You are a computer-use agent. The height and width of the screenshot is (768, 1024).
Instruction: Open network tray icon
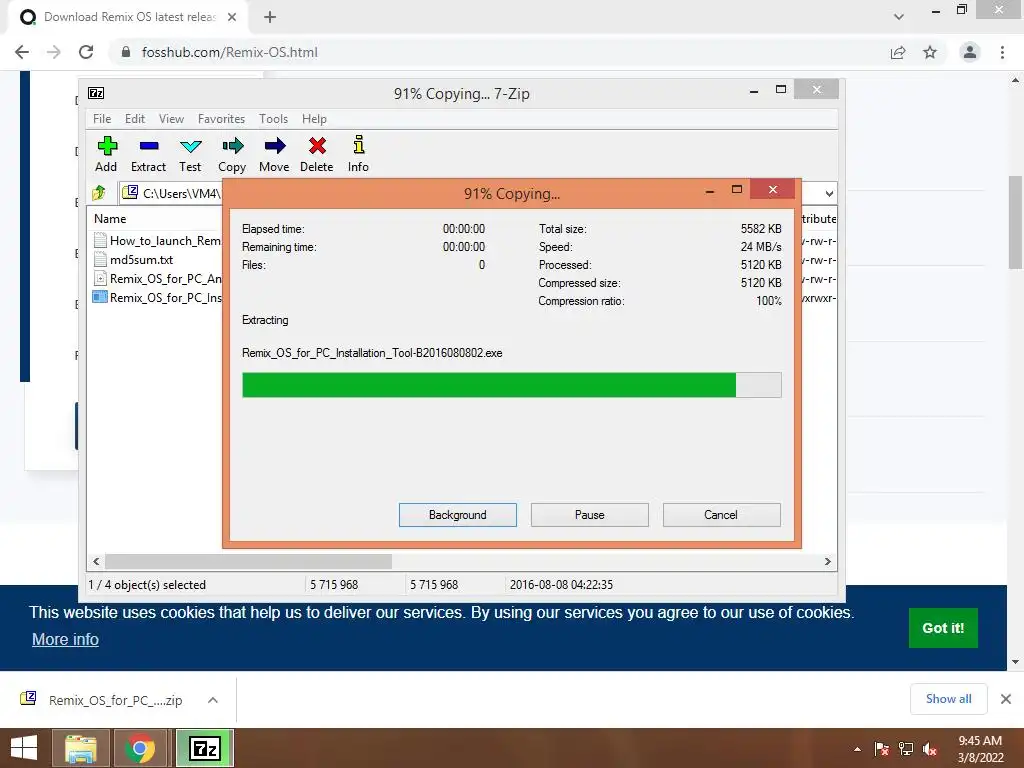coord(906,749)
